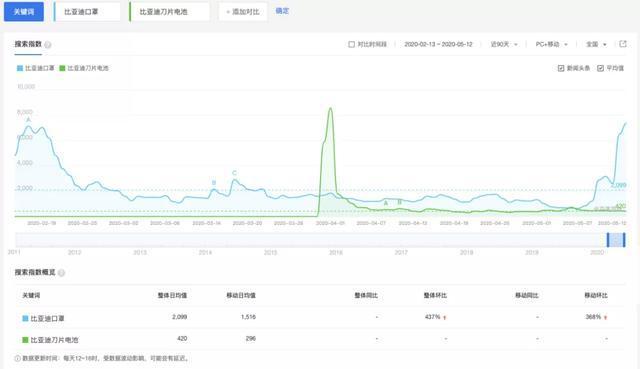Click the blue 关键词 button
Viewport: 640px width, 369px height.
pyautogui.click(x=24, y=11)
